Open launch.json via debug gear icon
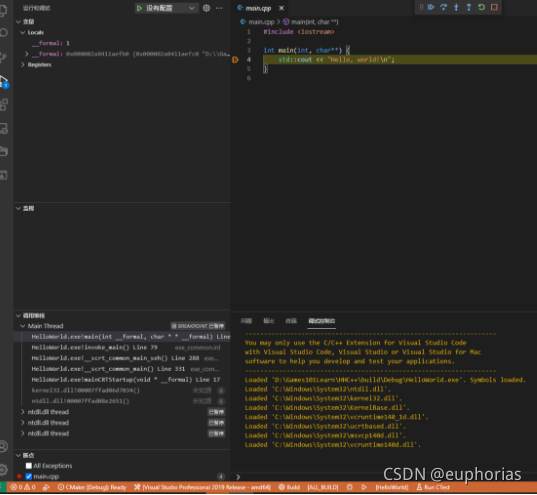Viewport: 537px width, 495px height. point(206,8)
